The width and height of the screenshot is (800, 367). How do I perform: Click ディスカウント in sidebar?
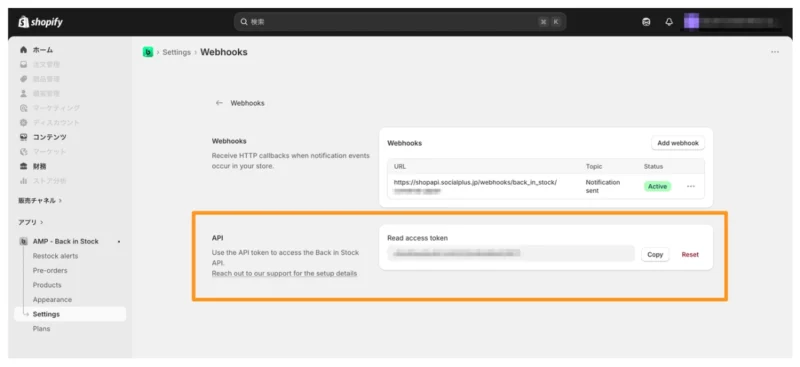pos(56,123)
